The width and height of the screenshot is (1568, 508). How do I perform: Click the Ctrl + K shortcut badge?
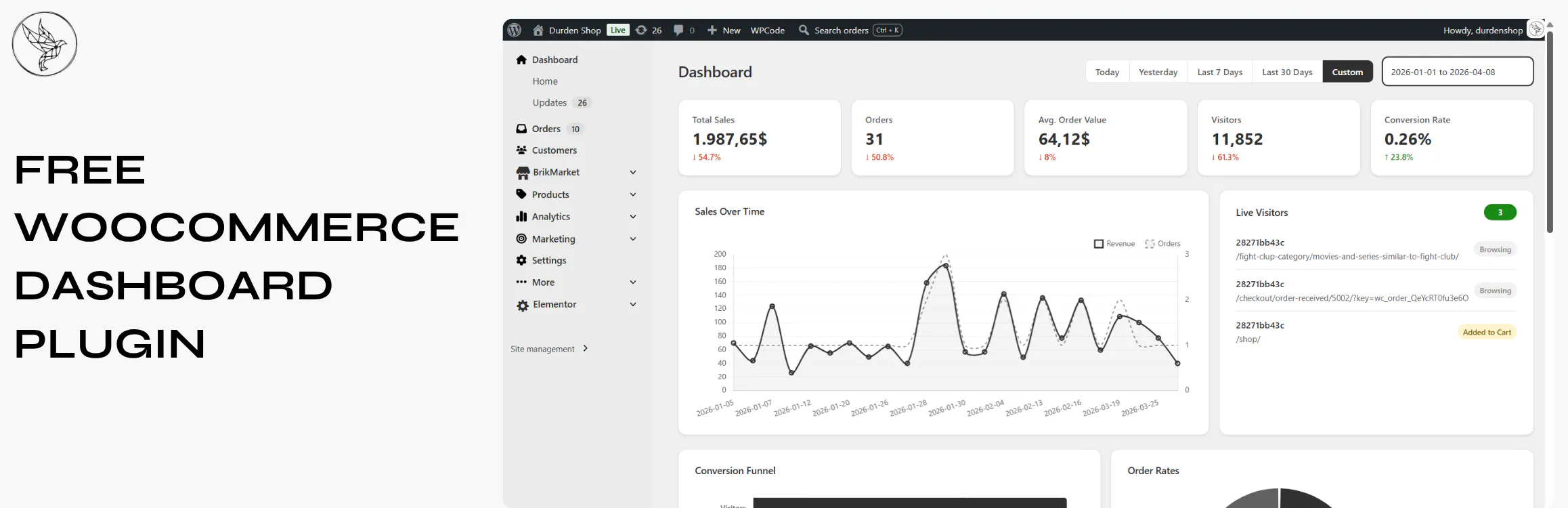[888, 30]
